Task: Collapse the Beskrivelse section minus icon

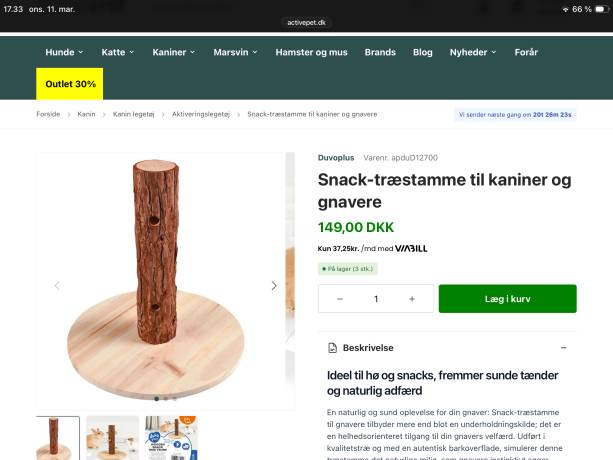Action: (563, 348)
